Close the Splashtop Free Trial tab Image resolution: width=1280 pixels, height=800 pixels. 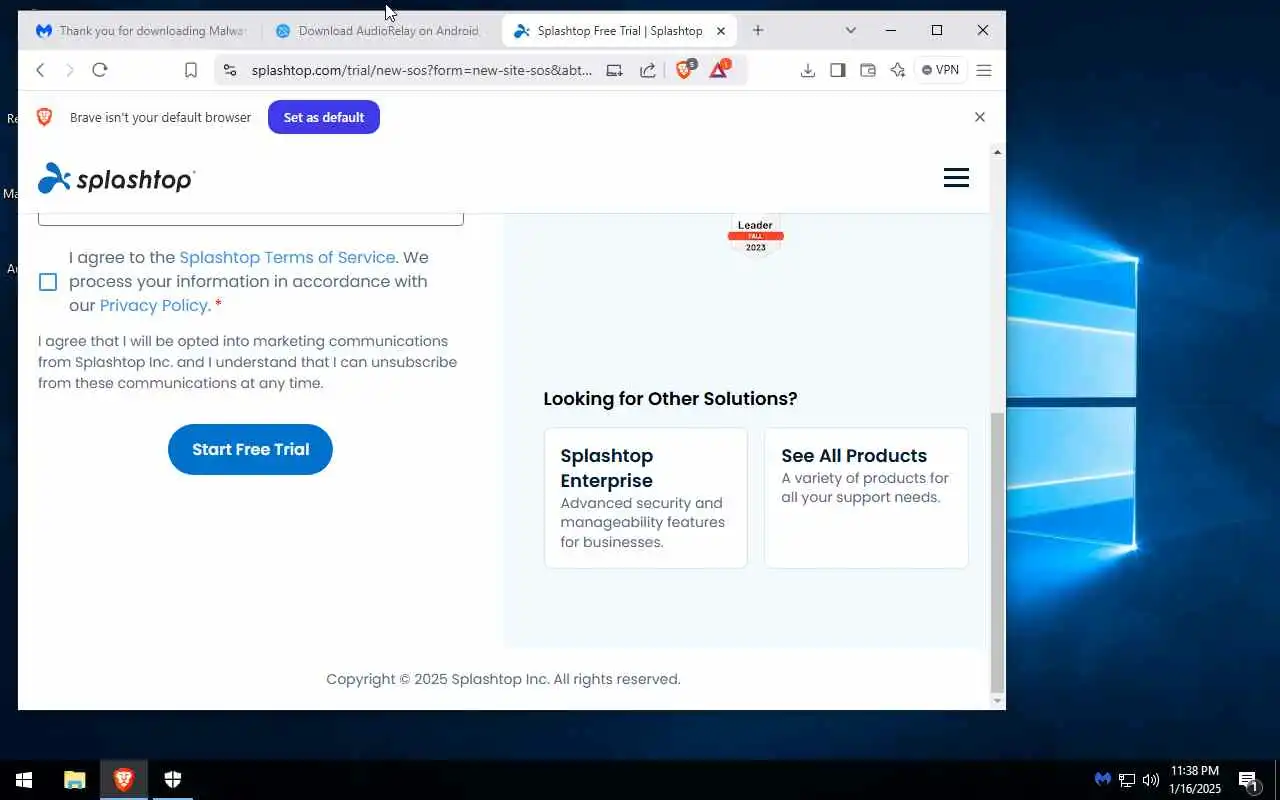click(721, 31)
